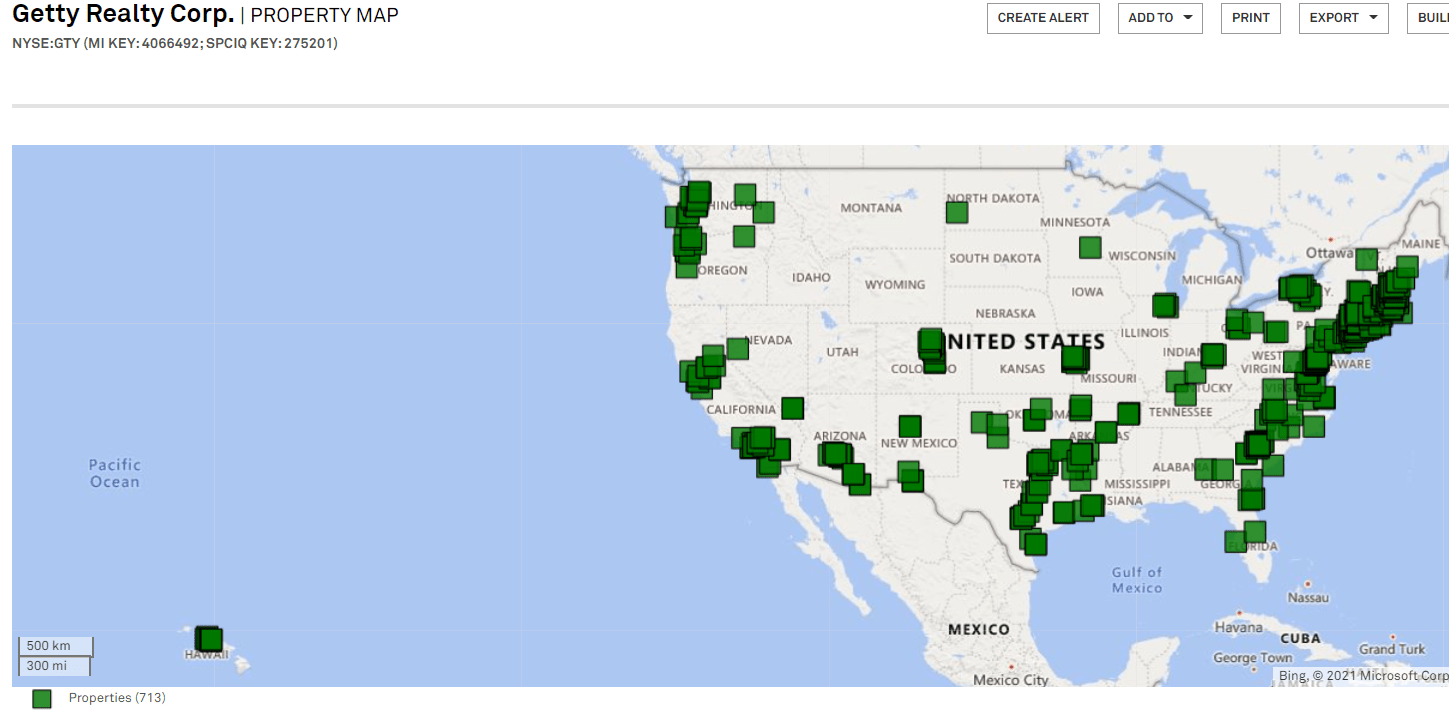Click the Properties (713) legend label
The image size is (1449, 716).
(117, 697)
